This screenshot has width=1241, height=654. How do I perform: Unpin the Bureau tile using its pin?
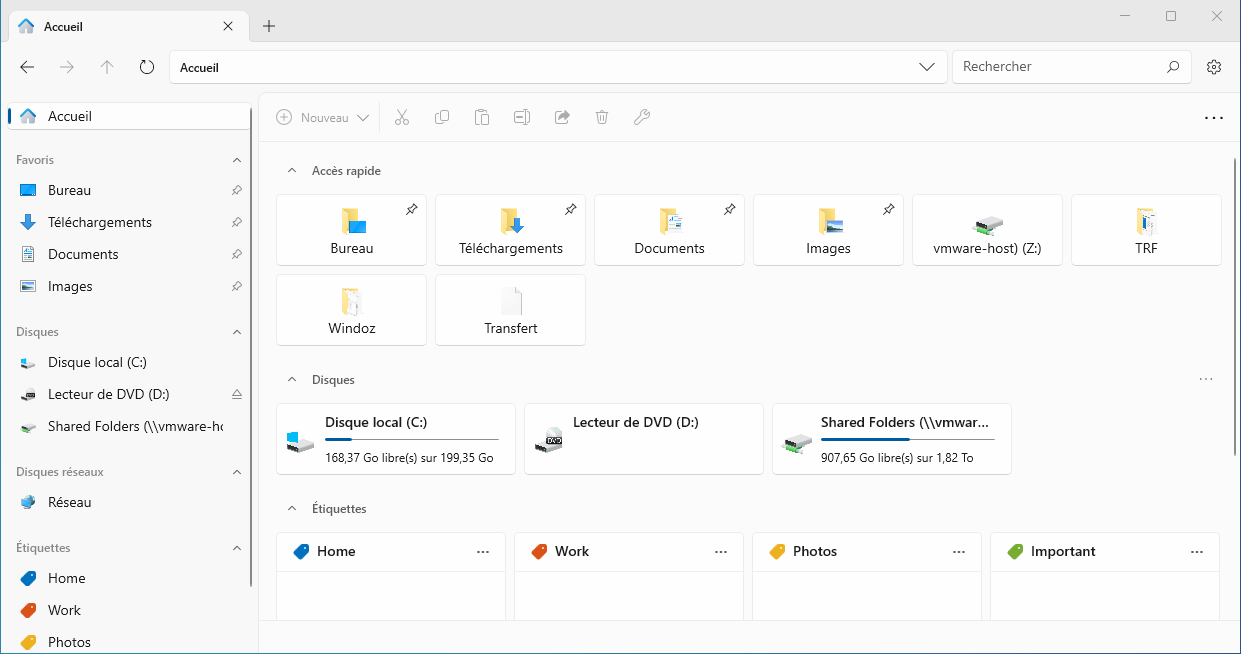pyautogui.click(x=411, y=210)
